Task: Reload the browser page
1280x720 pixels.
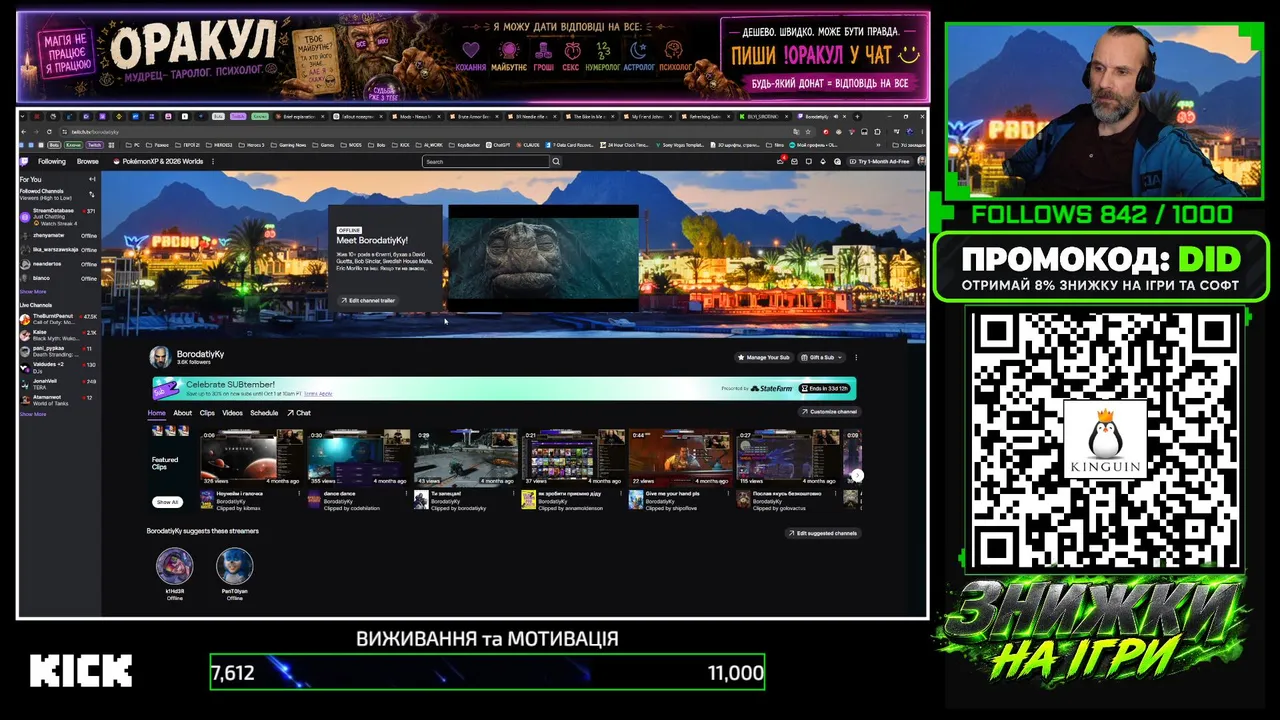Action: 50,131
